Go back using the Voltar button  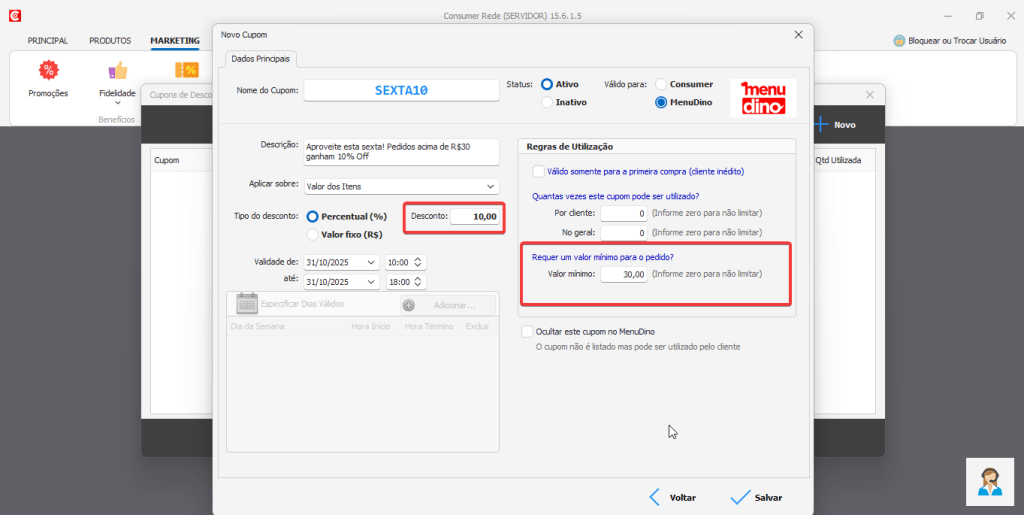click(x=672, y=497)
